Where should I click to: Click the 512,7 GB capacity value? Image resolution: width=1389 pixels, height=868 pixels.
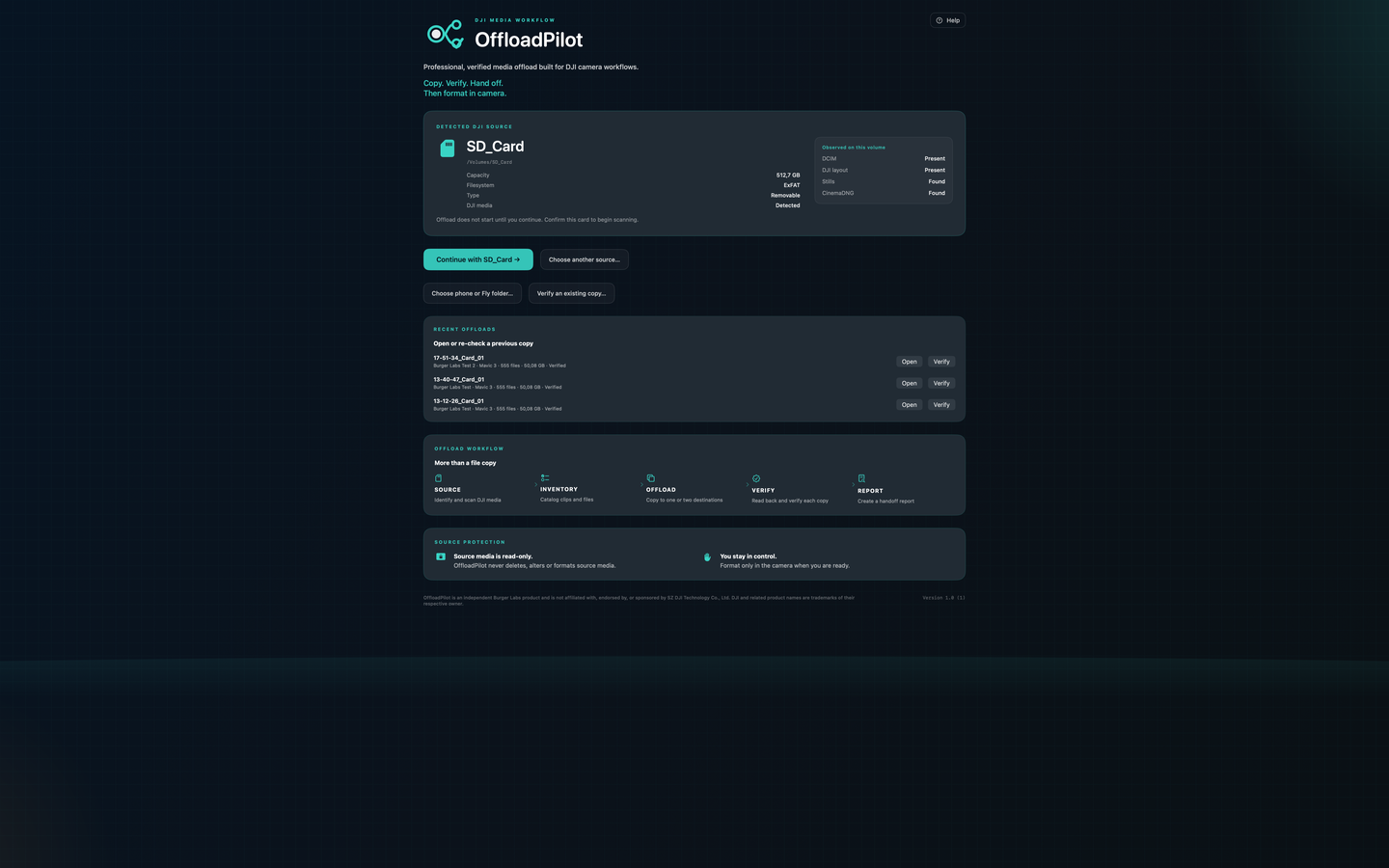click(x=788, y=176)
